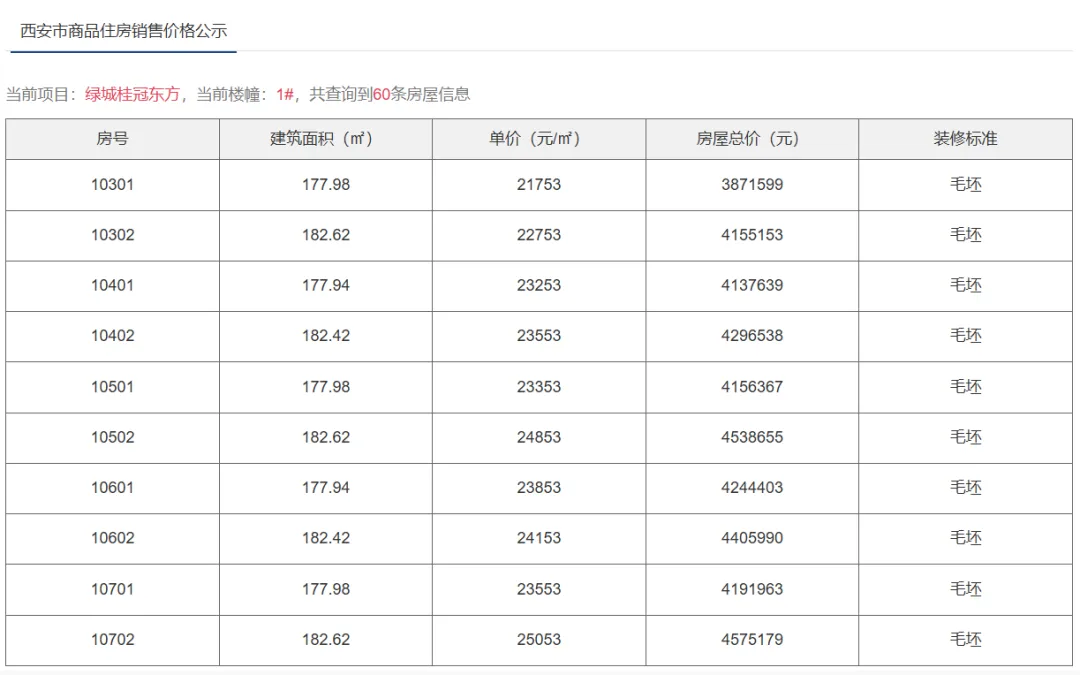
Task: Open the 西安市商品住房销售价格公示 tab
Action: coord(123,31)
